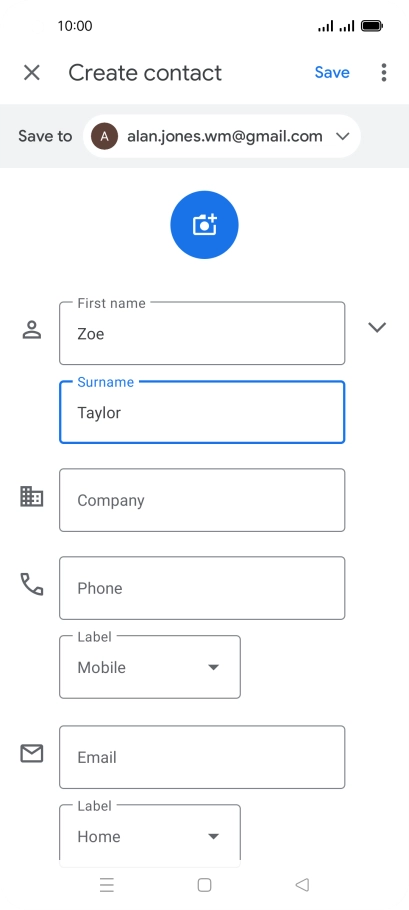409x910 pixels.
Task: Save the new contact
Action: 332,73
